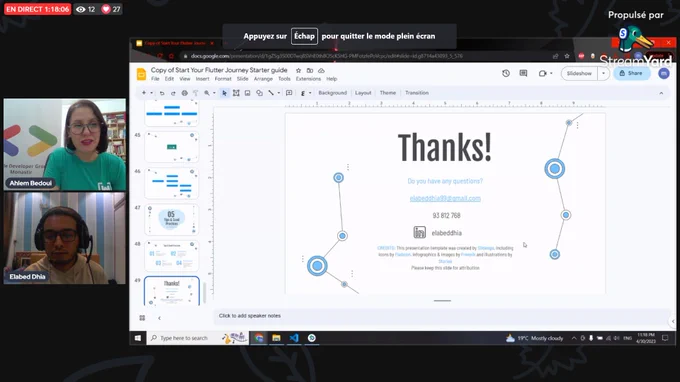Start the Slideshow
680x382 pixels.
point(579,73)
